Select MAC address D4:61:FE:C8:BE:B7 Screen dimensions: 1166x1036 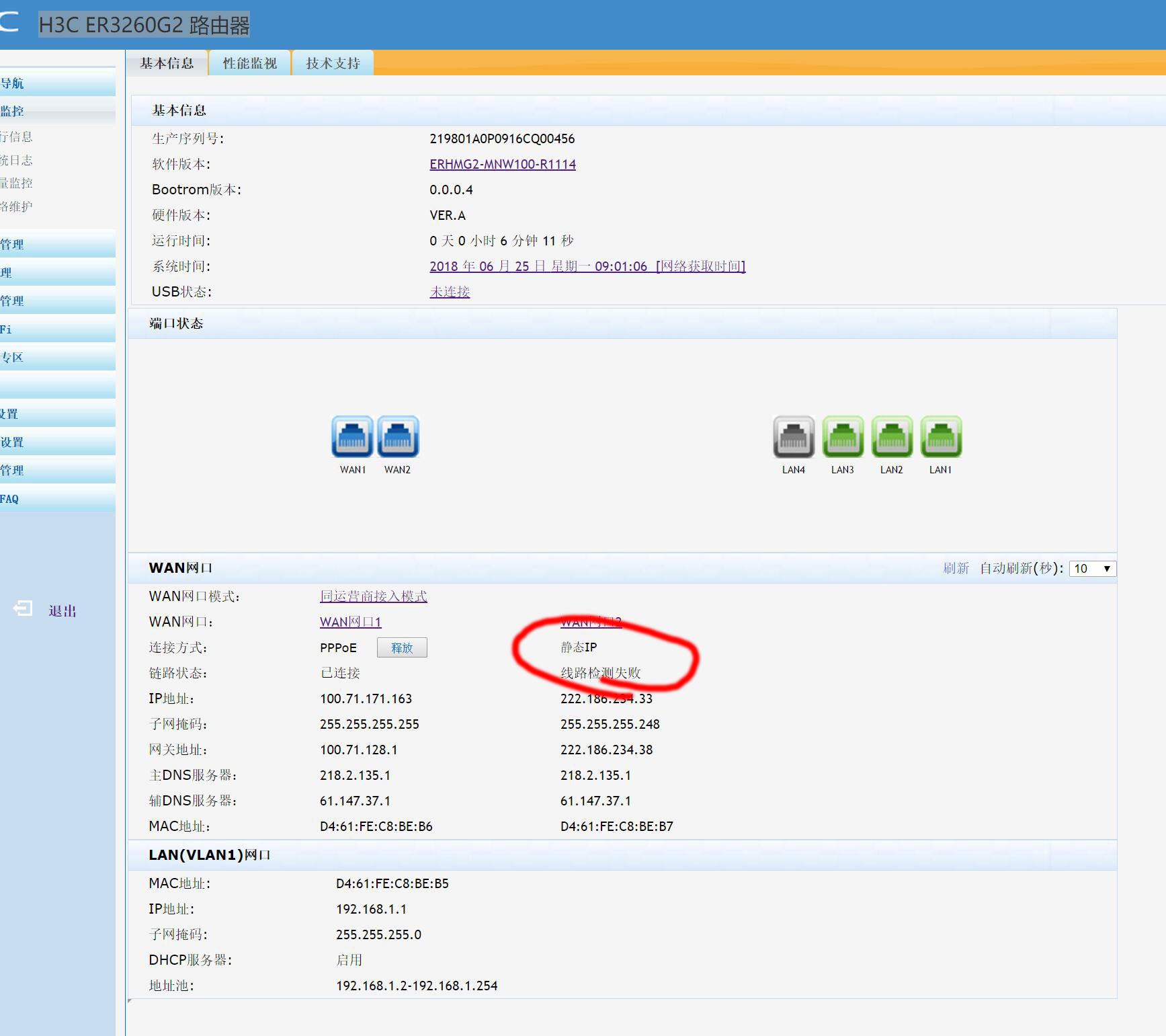[617, 826]
